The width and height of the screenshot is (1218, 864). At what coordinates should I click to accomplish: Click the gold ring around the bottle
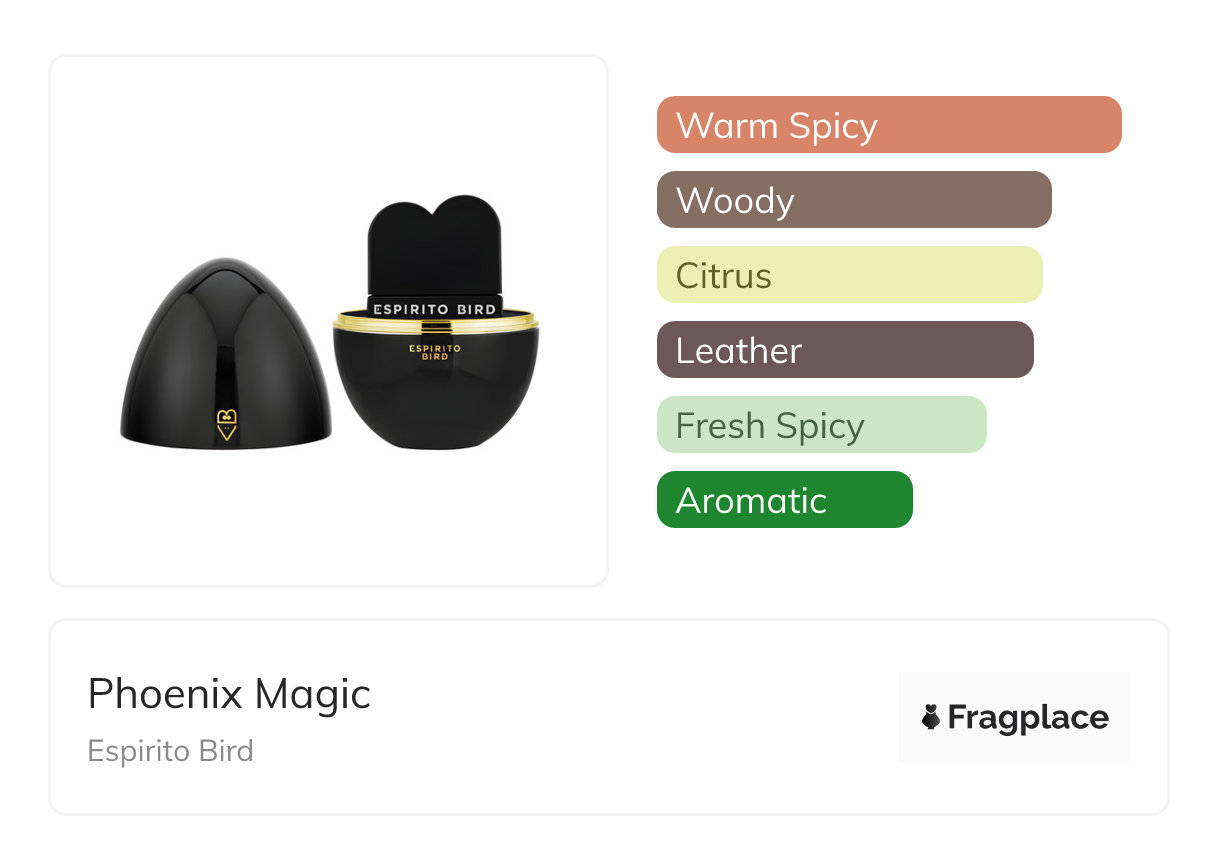point(436,322)
